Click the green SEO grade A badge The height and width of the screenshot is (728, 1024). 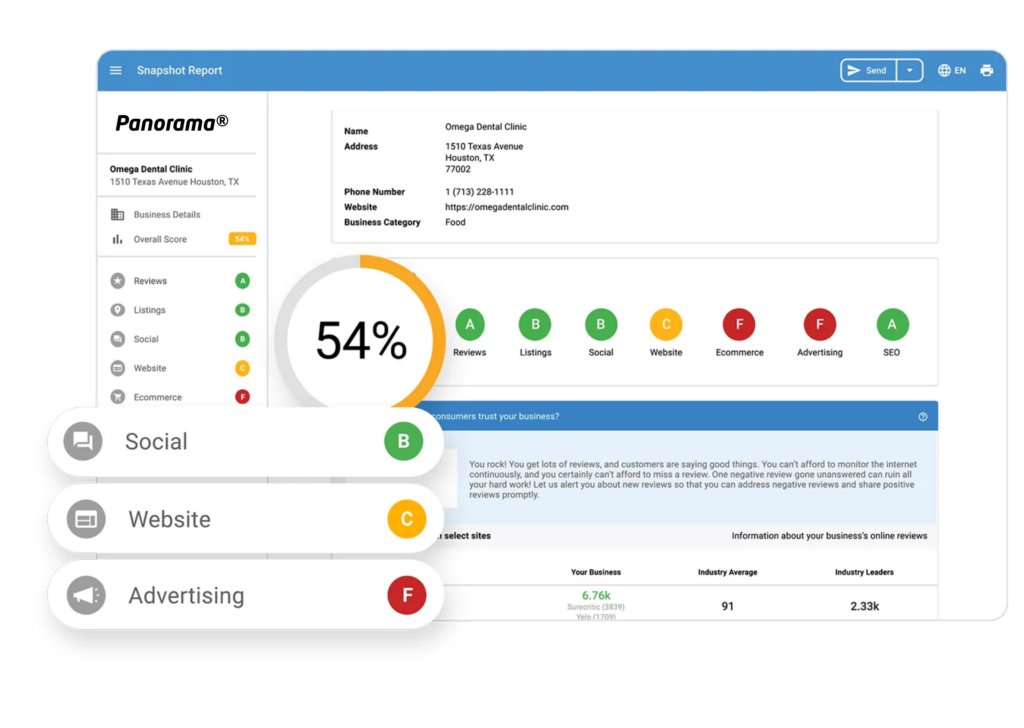point(891,324)
